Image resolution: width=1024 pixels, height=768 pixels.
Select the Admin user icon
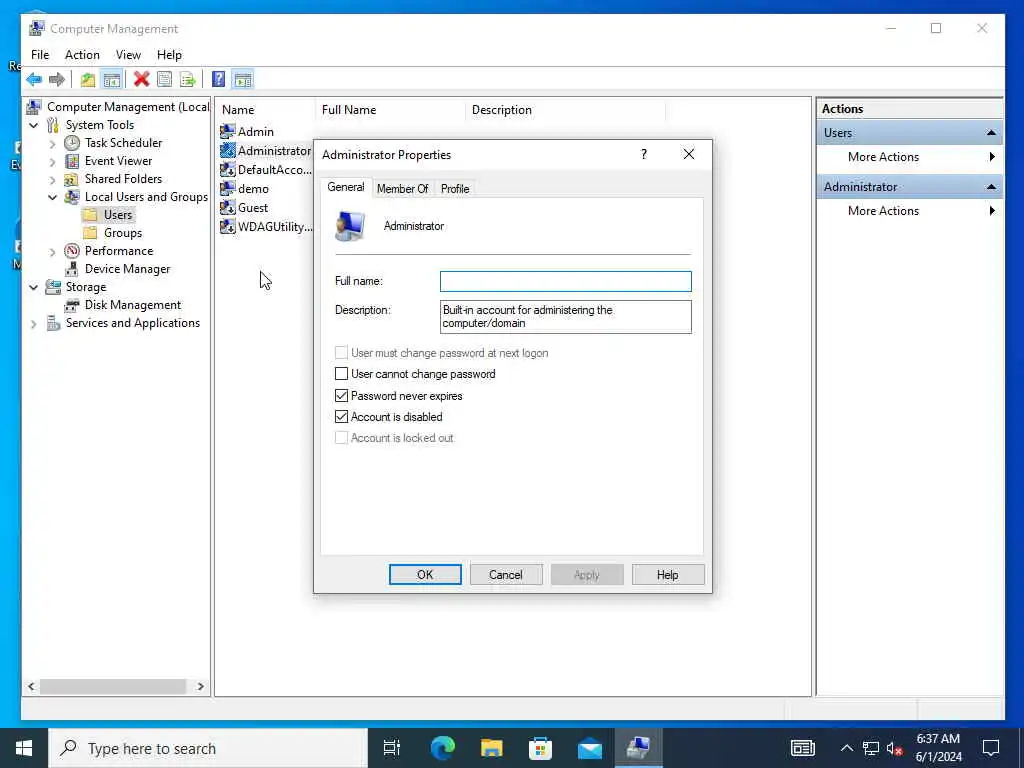[227, 132]
